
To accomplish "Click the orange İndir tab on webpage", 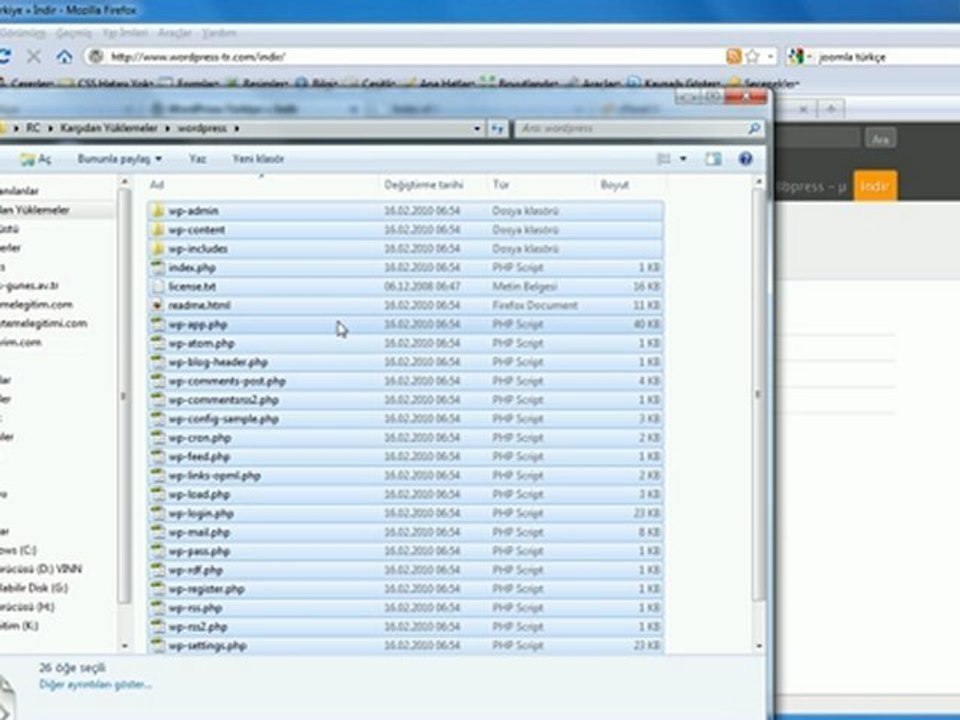I will click(x=875, y=186).
